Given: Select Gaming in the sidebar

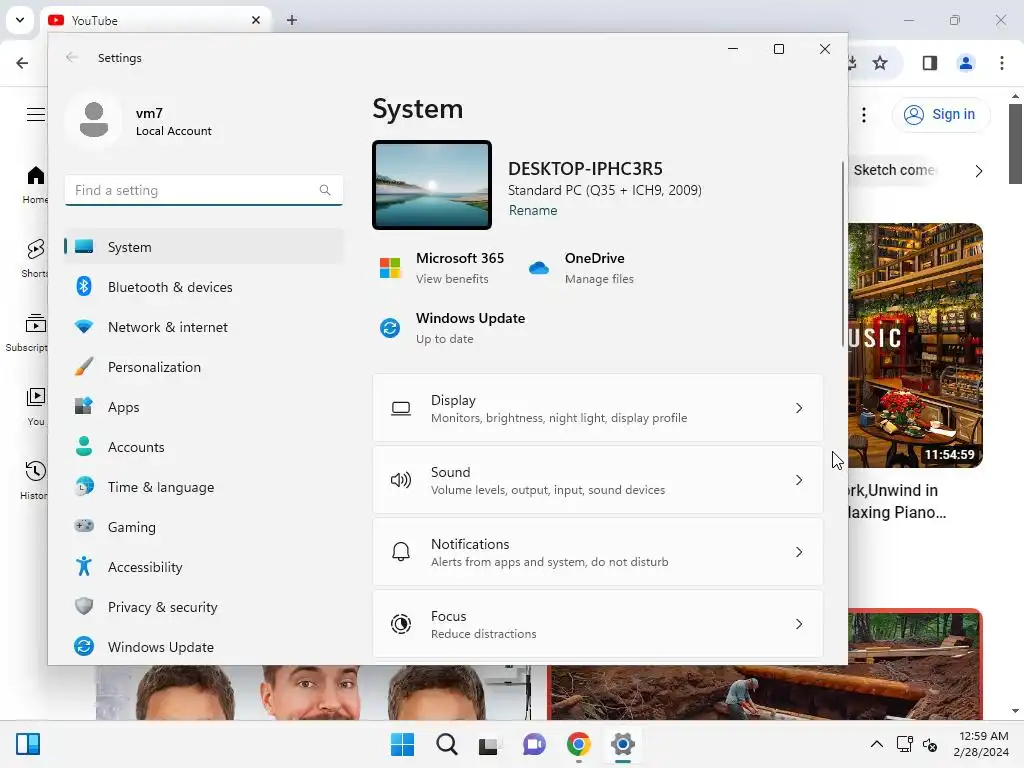Looking at the screenshot, I should coord(204,526).
